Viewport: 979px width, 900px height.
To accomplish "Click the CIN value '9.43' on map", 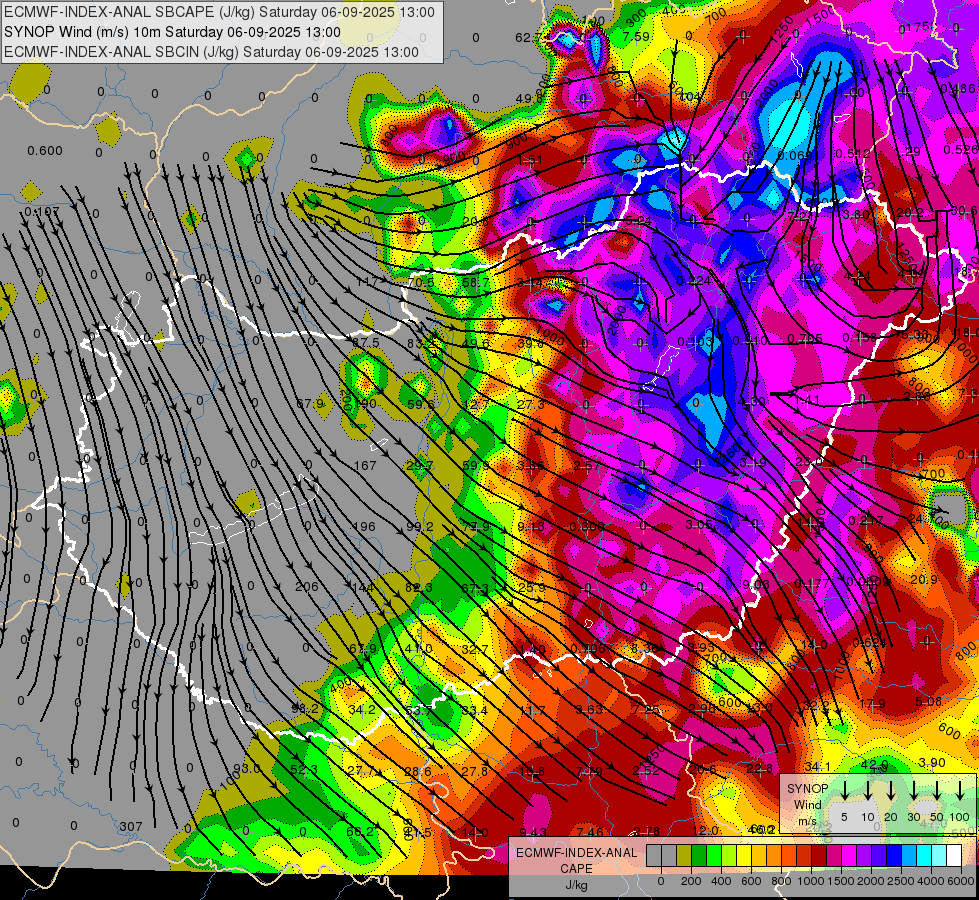I will [533, 831].
